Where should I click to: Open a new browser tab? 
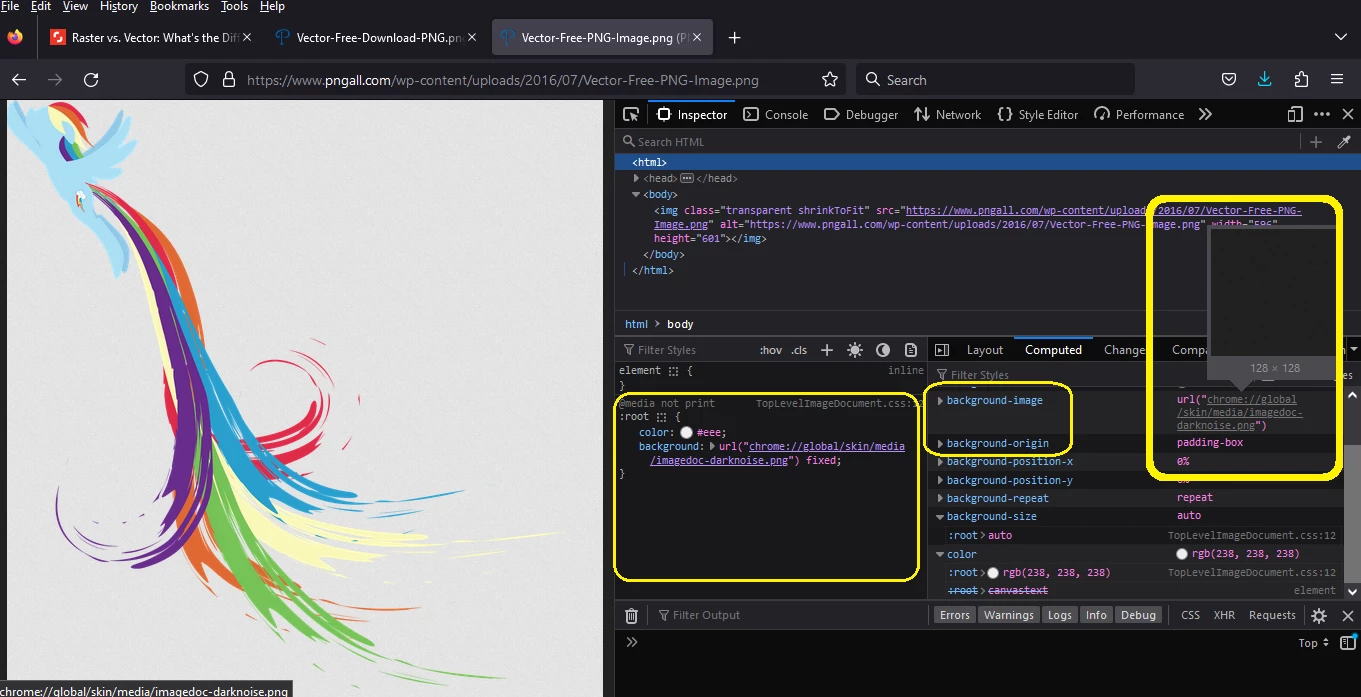(734, 38)
